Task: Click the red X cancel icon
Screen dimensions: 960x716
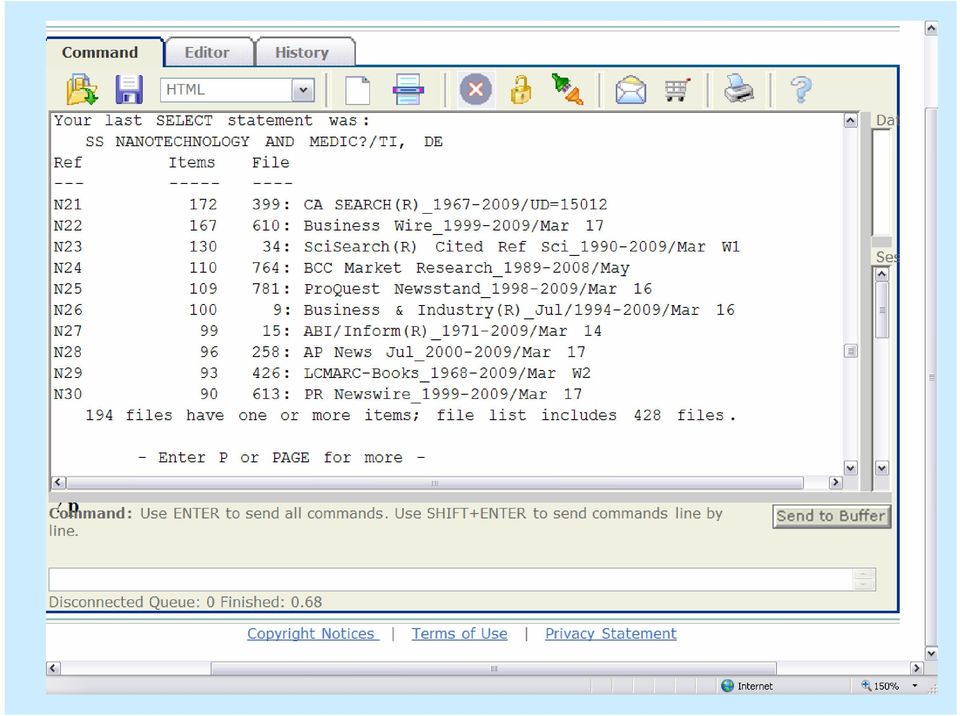Action: coord(476,89)
